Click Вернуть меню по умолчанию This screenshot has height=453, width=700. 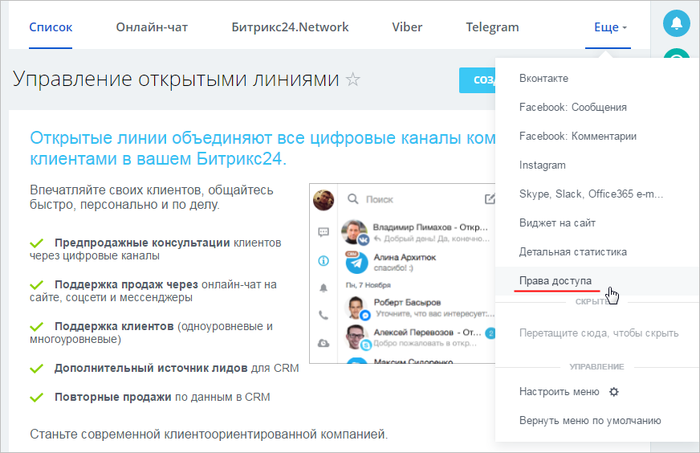pos(590,421)
